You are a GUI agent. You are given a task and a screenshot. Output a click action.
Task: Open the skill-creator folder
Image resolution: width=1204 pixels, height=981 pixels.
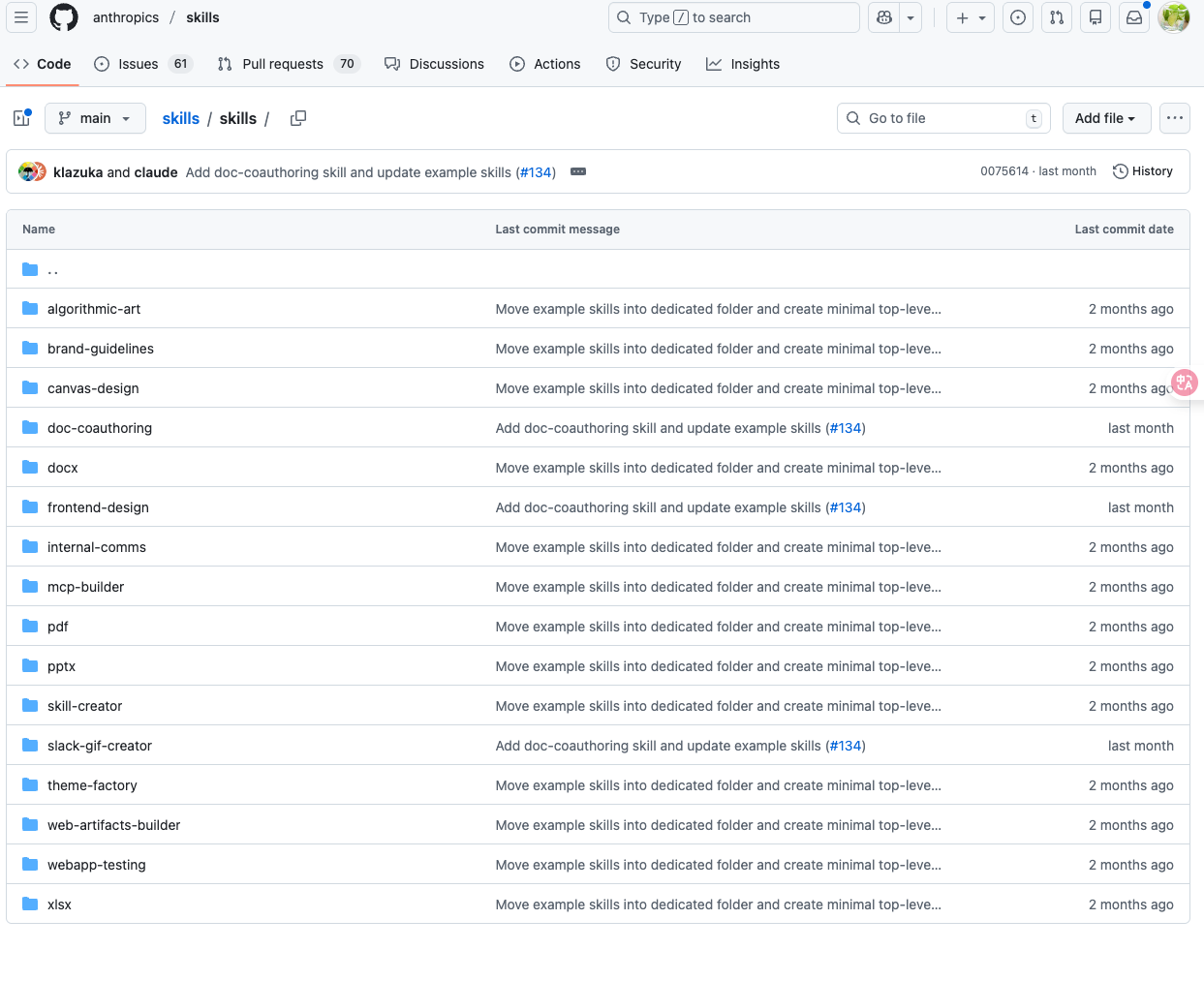click(x=84, y=706)
